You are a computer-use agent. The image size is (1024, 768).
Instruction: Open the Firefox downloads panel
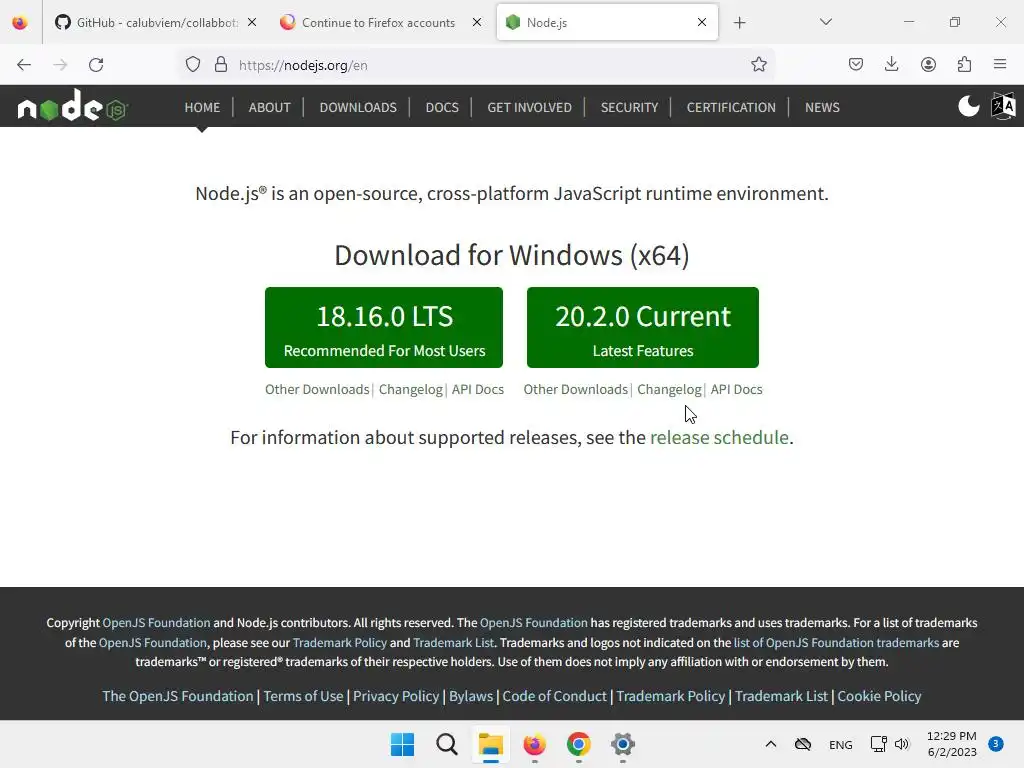(891, 65)
